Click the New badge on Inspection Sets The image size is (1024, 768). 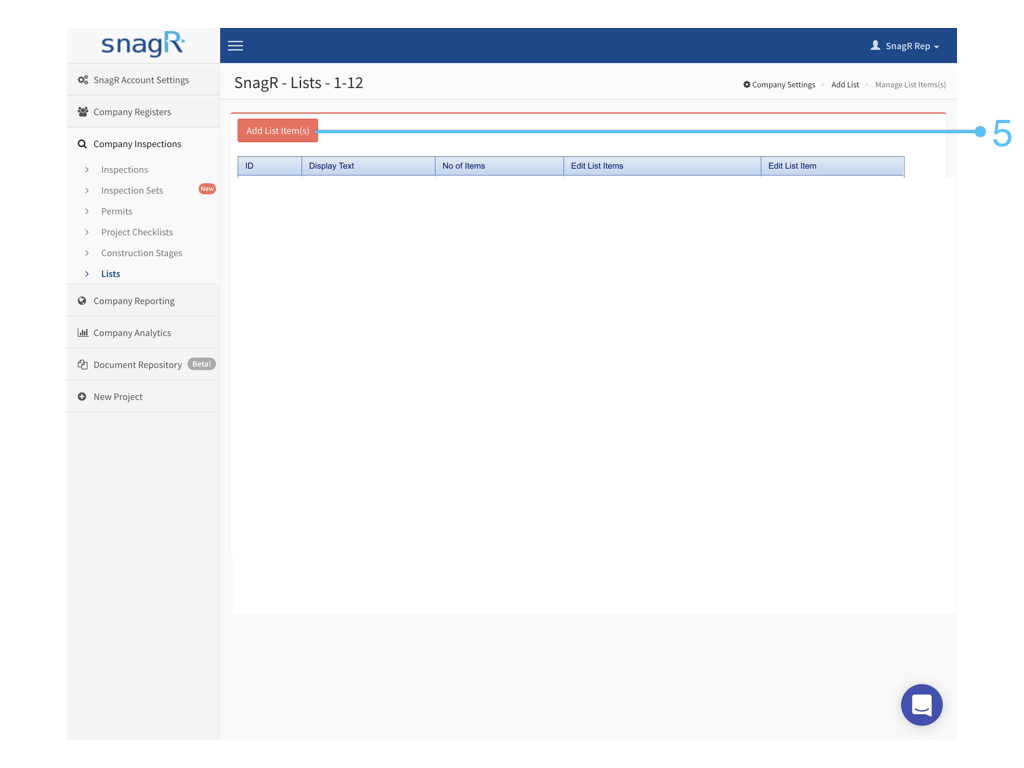[207, 189]
